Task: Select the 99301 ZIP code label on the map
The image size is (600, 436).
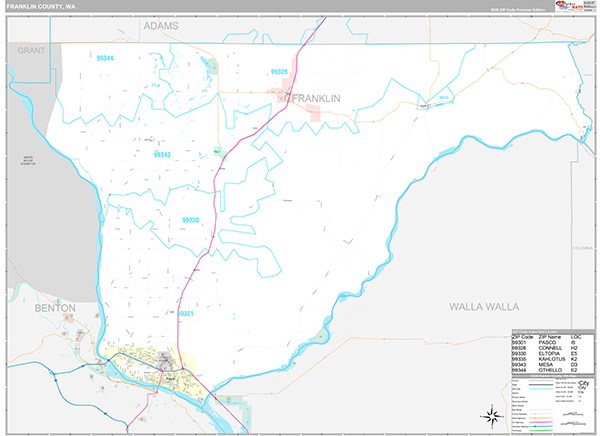Action: pyautogui.click(x=185, y=314)
